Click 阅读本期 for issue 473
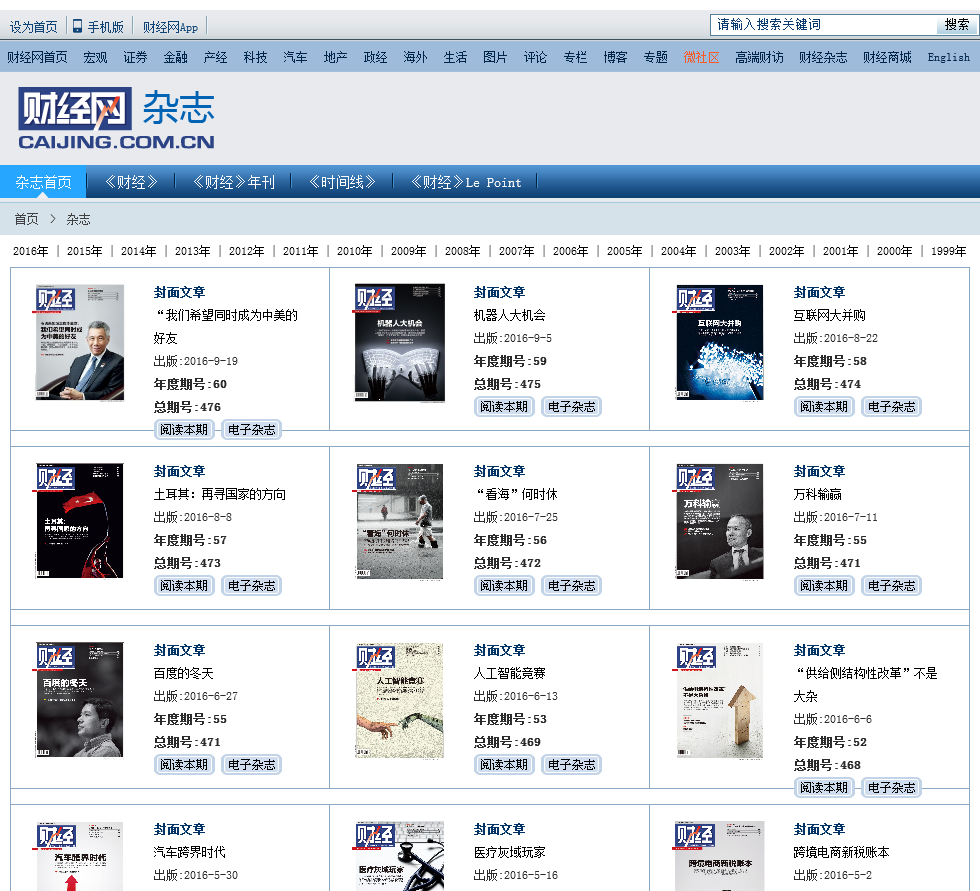980x891 pixels. pos(184,585)
